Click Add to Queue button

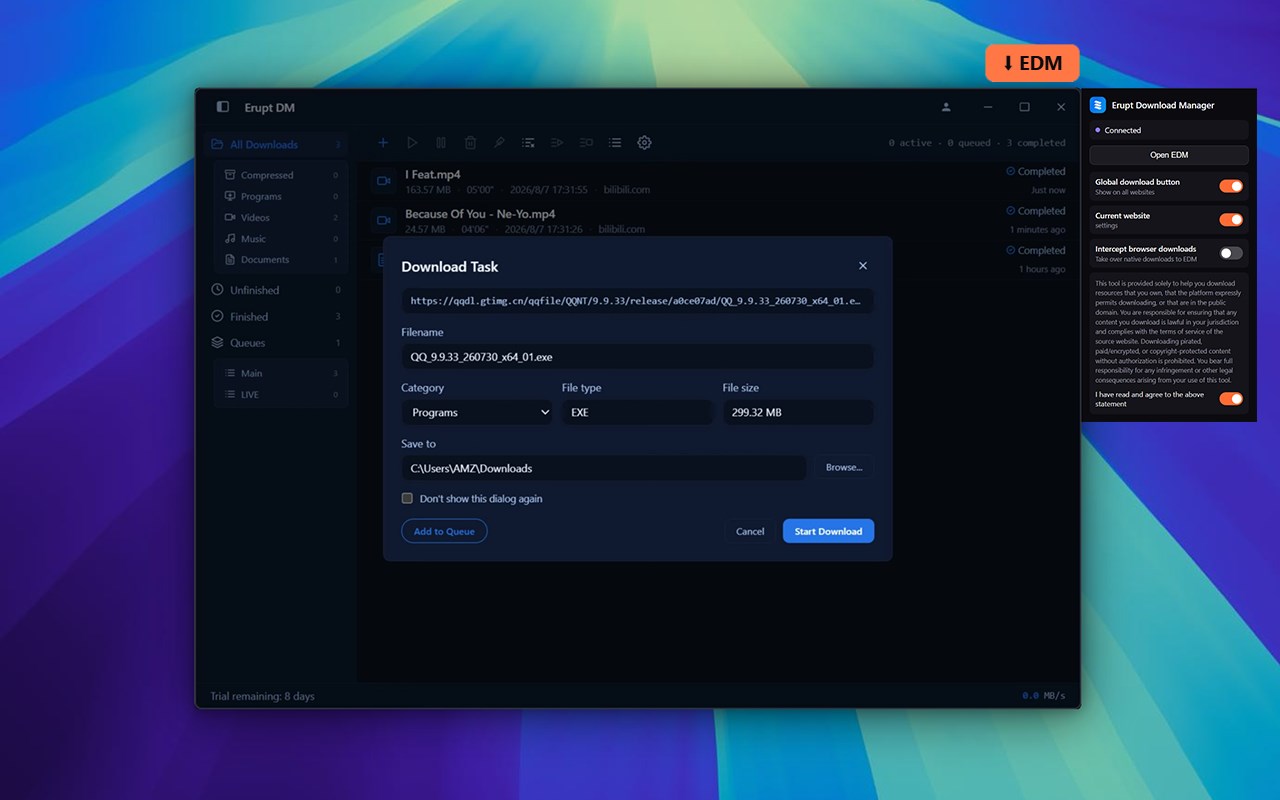(x=444, y=531)
